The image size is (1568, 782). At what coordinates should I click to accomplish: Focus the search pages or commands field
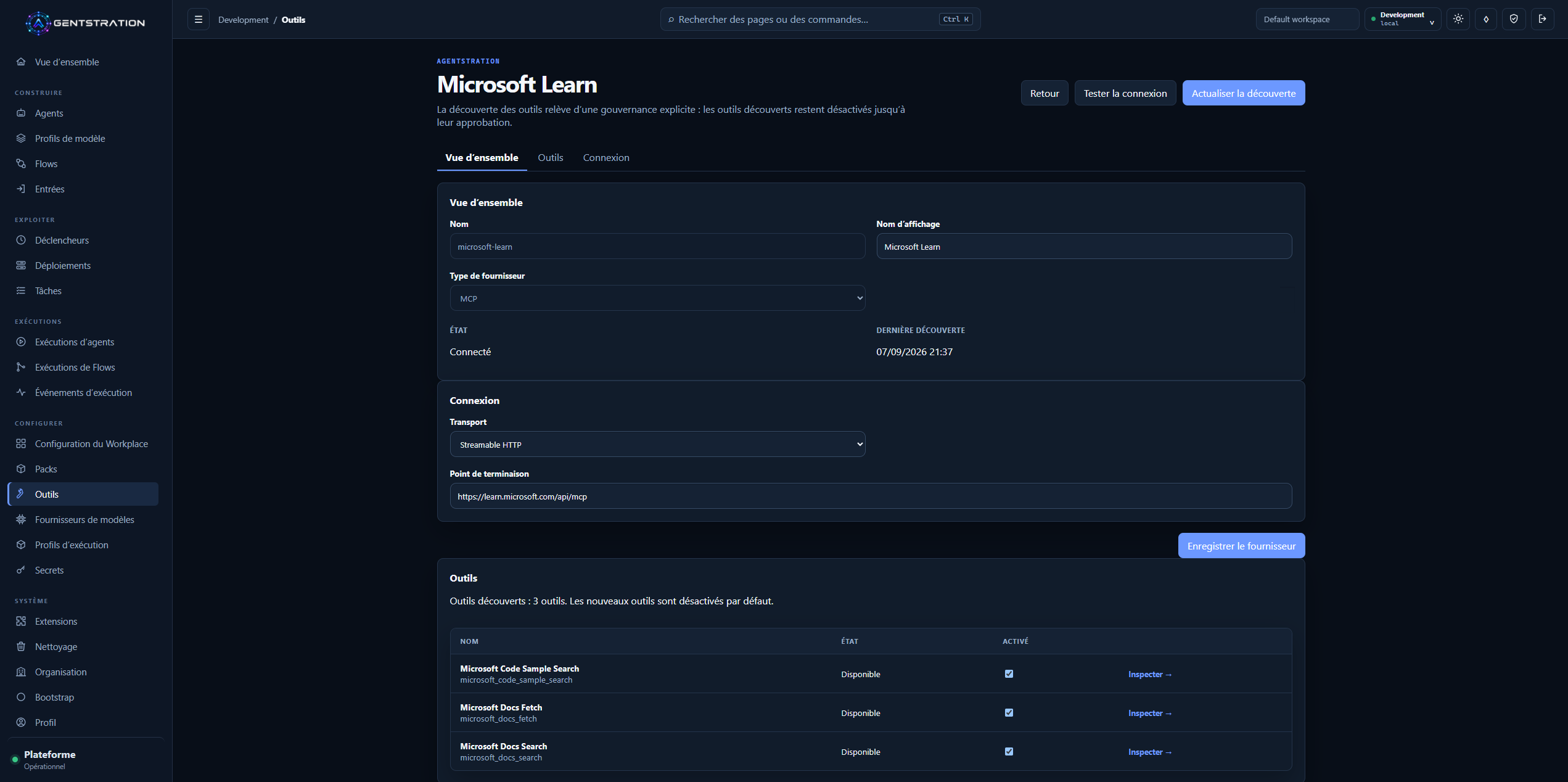tap(820, 19)
